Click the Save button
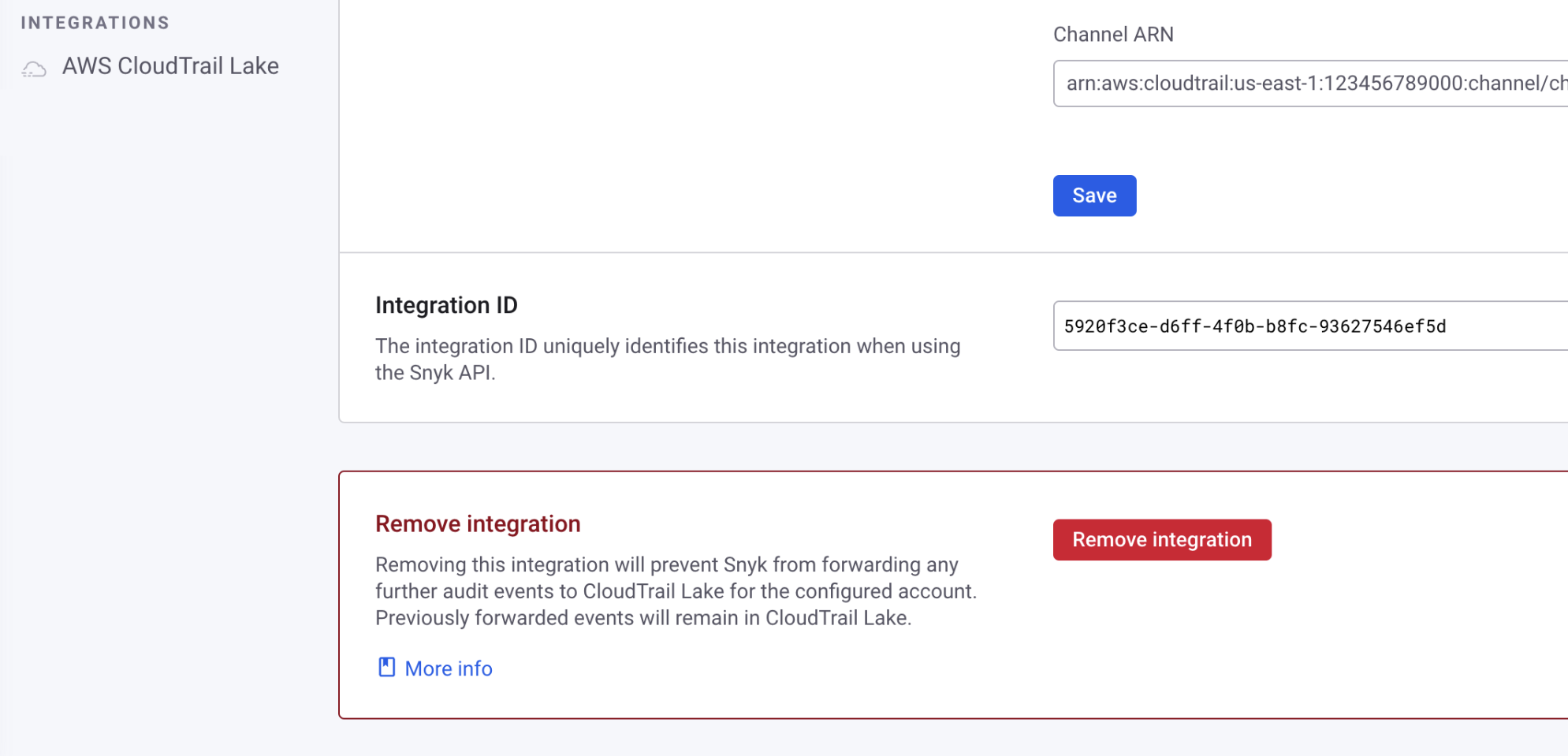Screen dimensions: 1568x756 tap(1094, 195)
